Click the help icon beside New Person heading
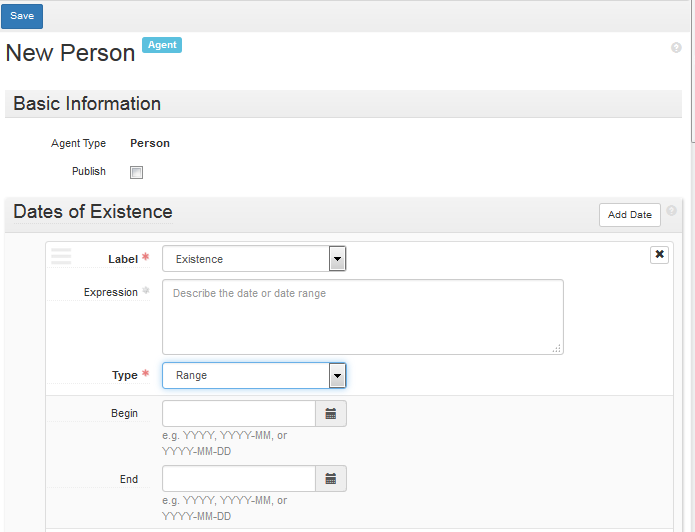The image size is (695, 532). pos(676,47)
